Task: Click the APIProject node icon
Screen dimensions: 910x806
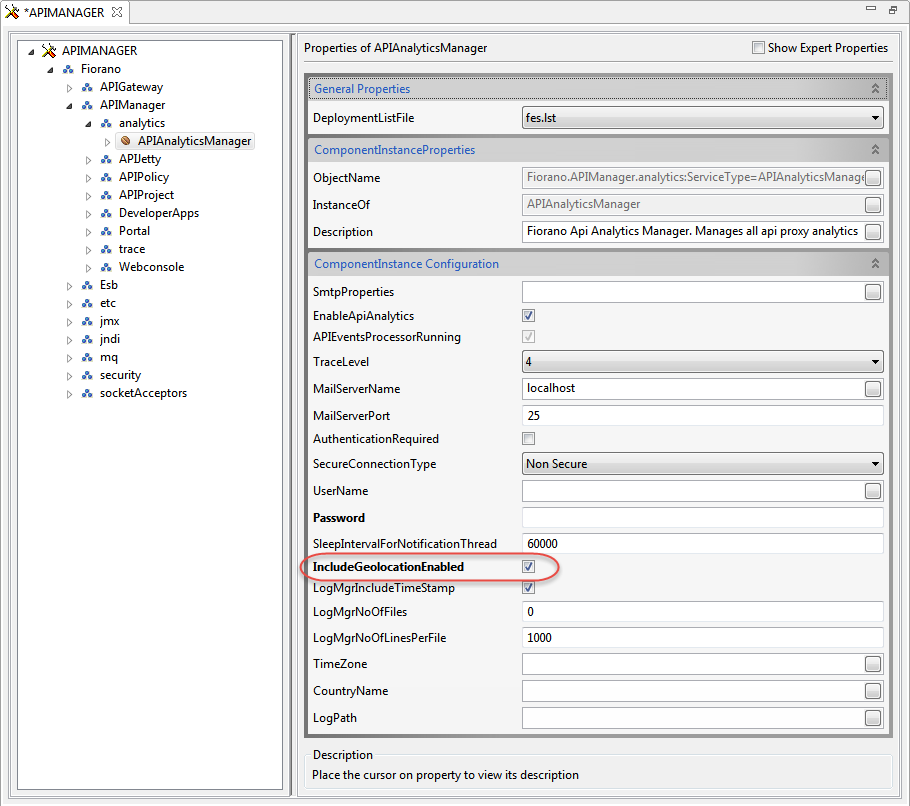Action: point(107,195)
